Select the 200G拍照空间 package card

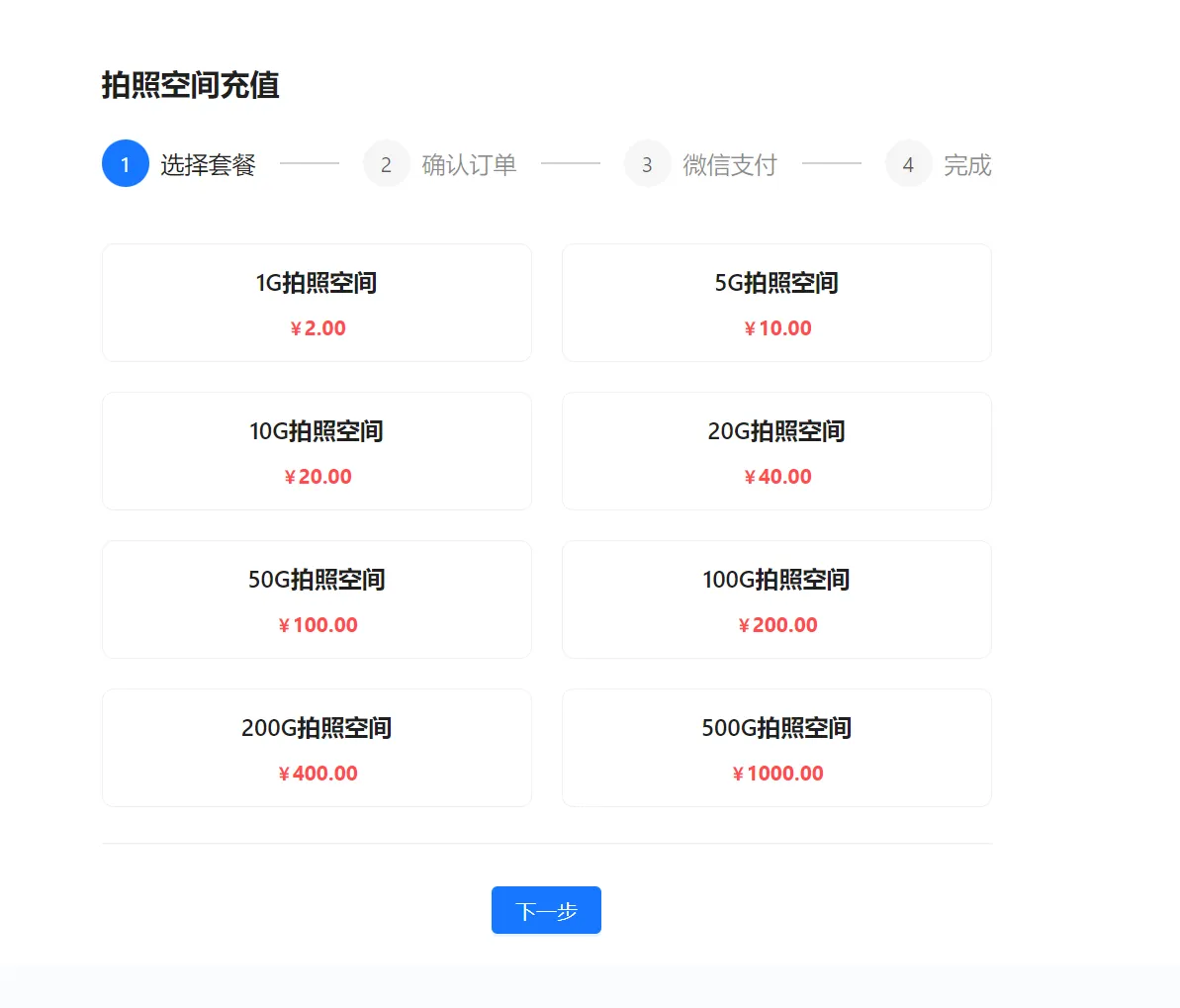pos(317,748)
